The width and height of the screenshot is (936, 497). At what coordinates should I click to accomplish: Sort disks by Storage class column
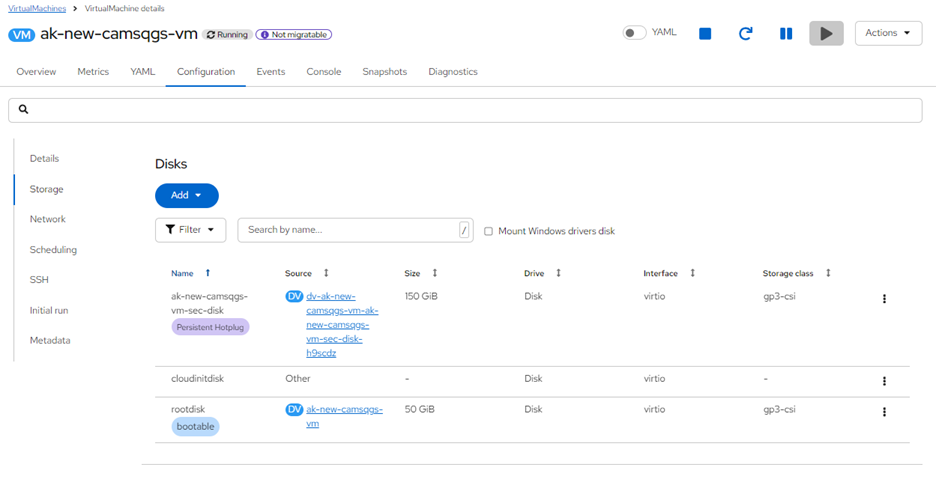click(828, 273)
